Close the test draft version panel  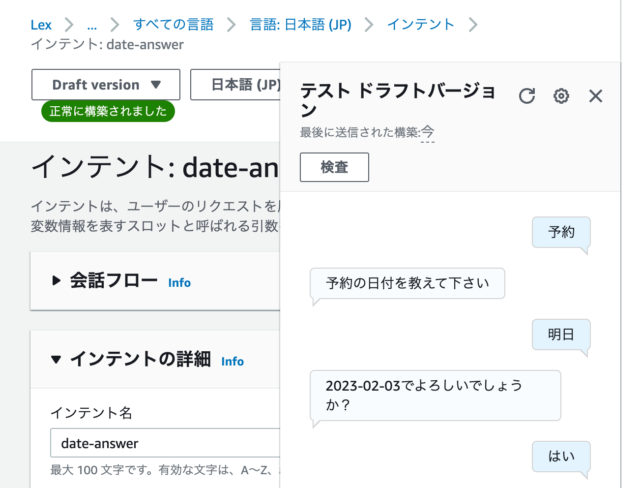[x=595, y=96]
